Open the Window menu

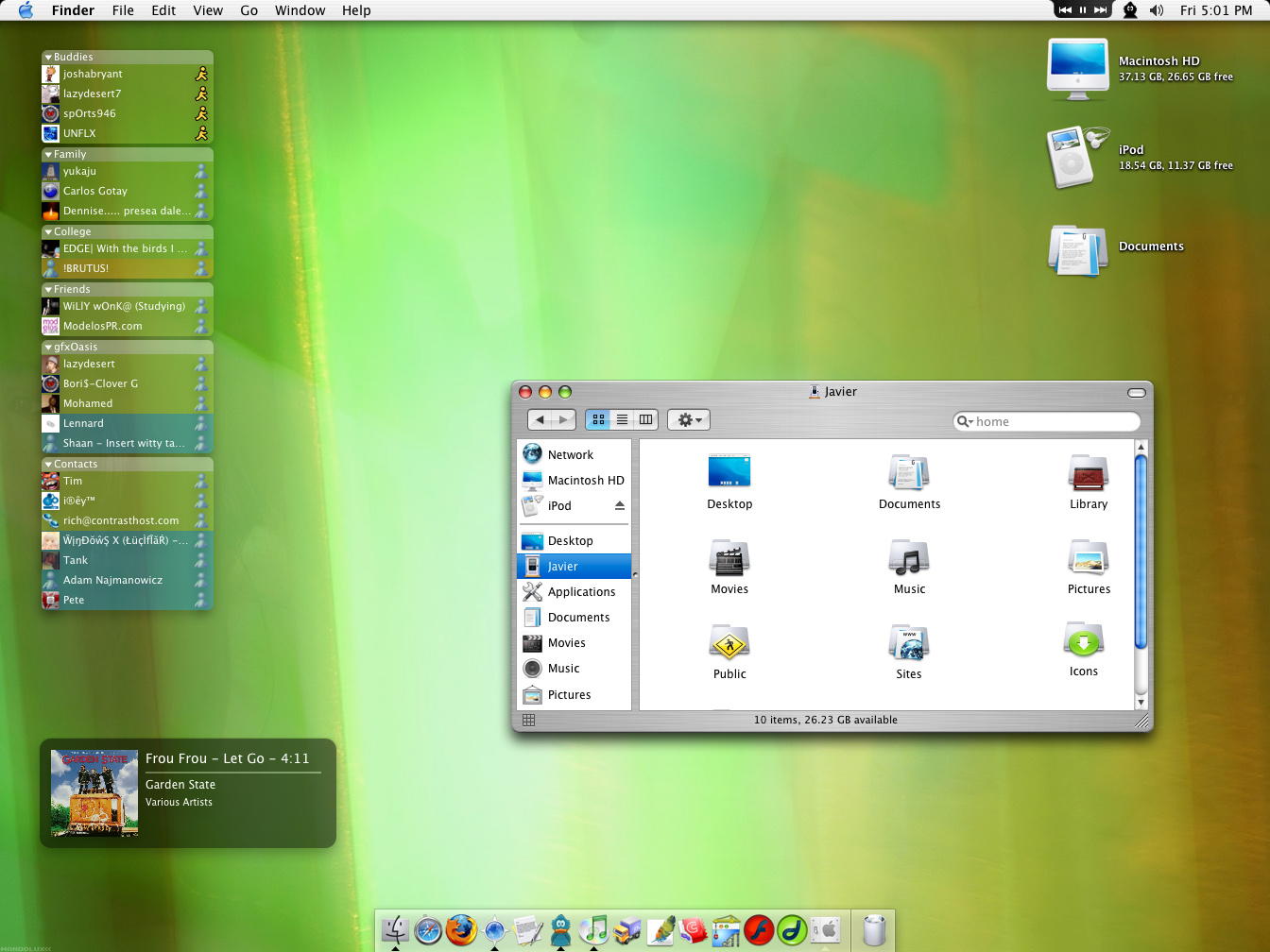300,10
